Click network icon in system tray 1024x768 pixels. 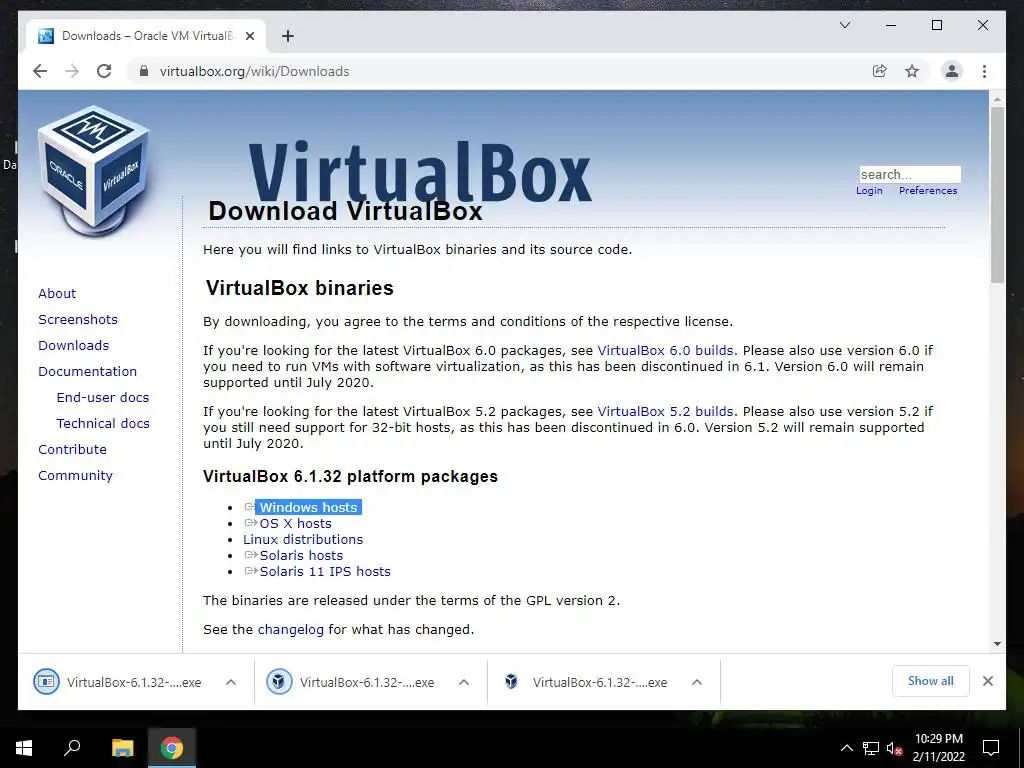click(871, 748)
